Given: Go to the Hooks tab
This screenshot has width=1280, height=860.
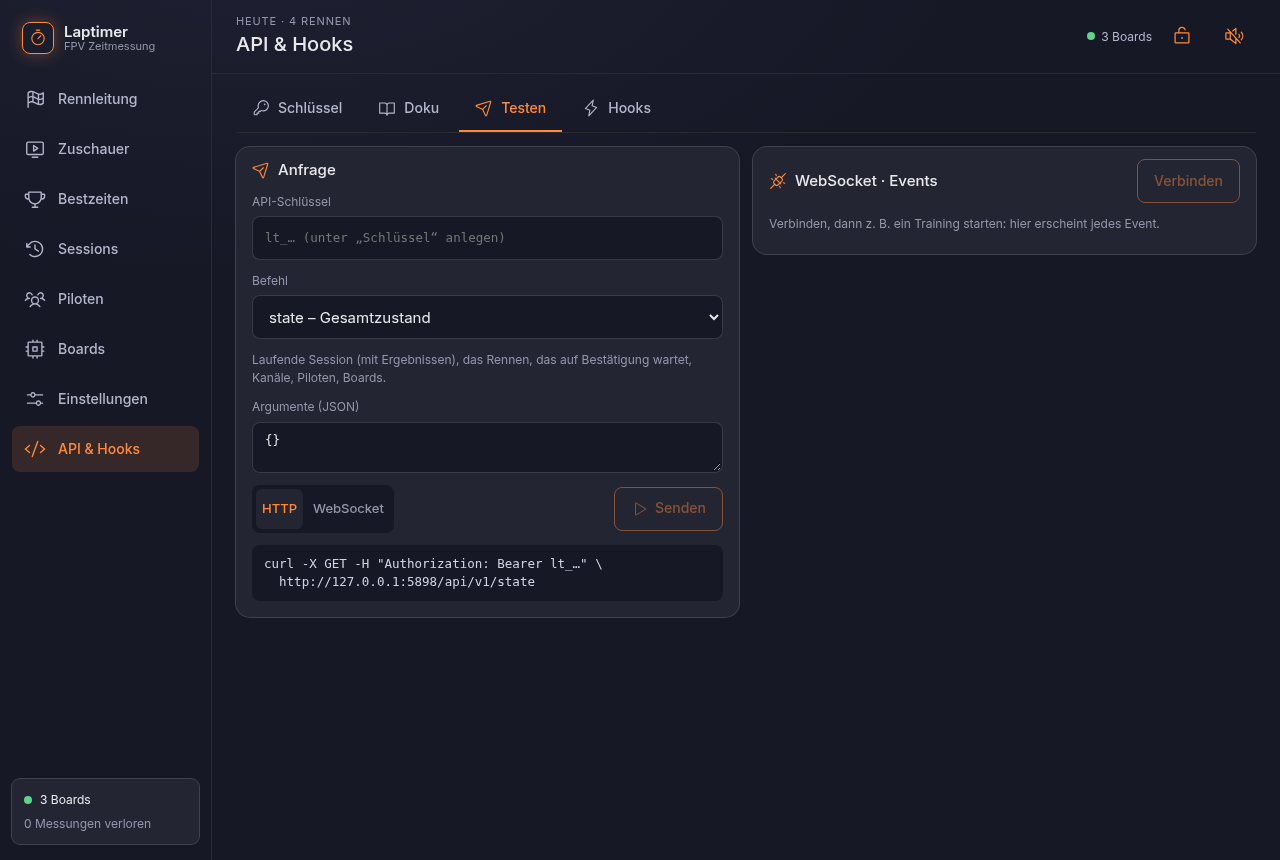Looking at the screenshot, I should tap(616, 108).
